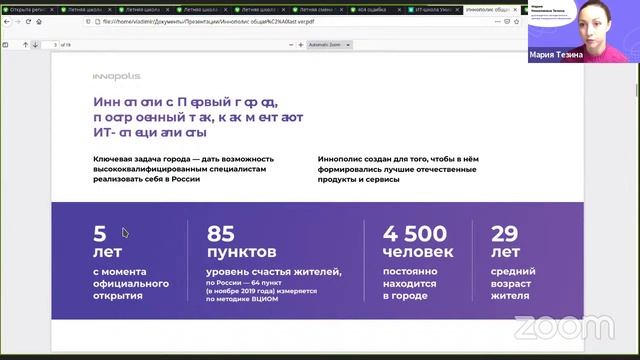Click text 'Ключевая задача города'

click(x=142, y=159)
